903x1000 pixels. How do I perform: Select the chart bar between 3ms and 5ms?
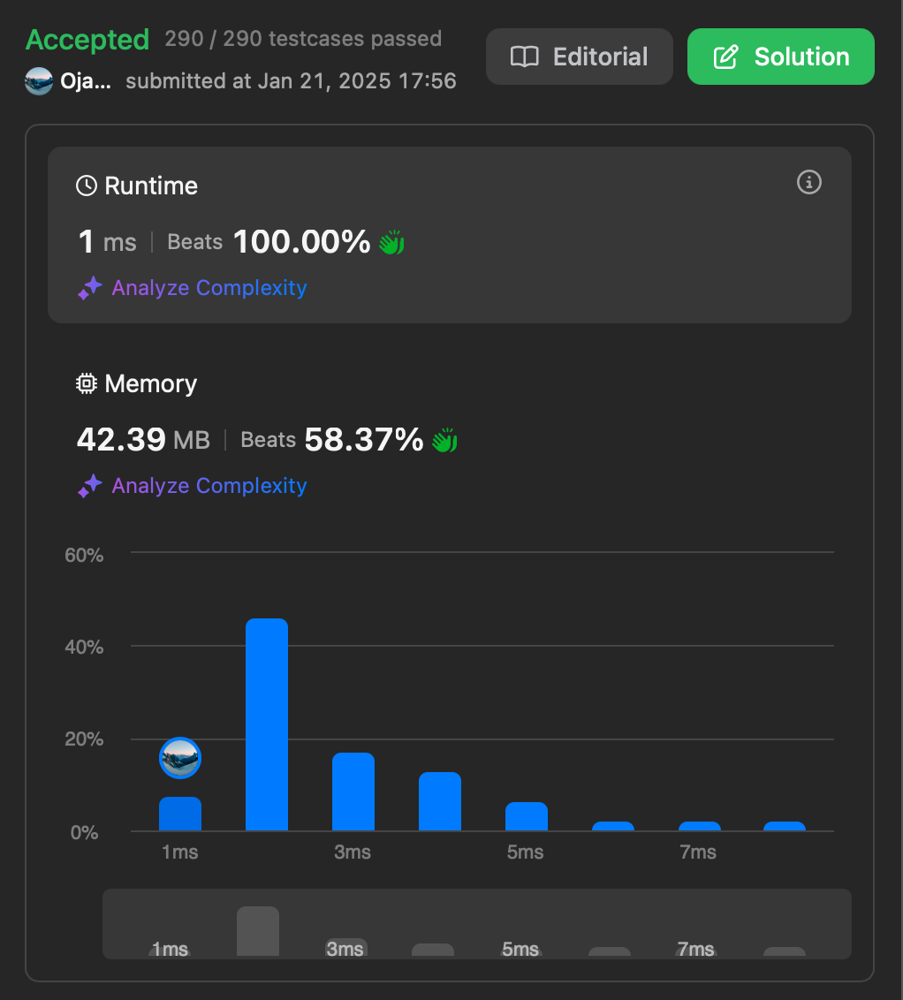(x=440, y=801)
